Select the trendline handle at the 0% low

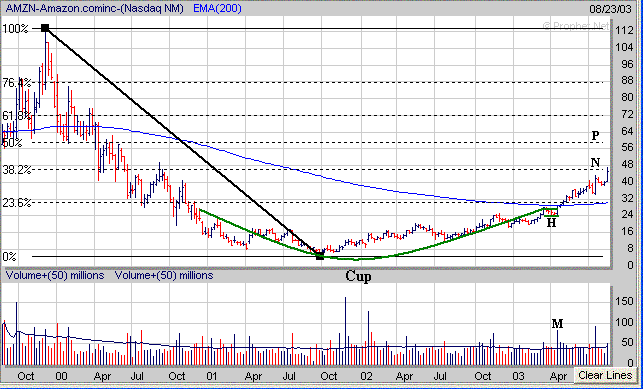click(x=320, y=256)
